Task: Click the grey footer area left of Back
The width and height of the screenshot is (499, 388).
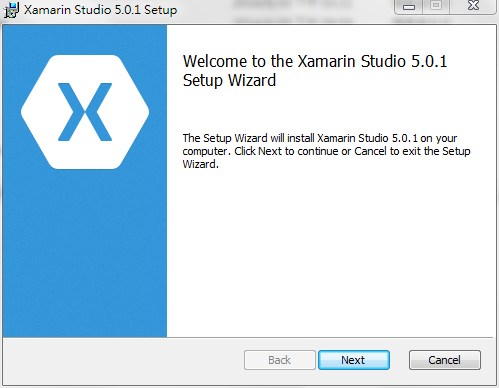Action: [123, 362]
